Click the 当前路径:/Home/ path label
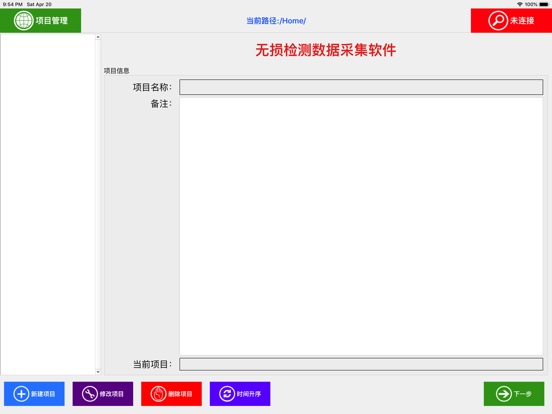Viewport: 552px width, 414px height. click(x=276, y=21)
